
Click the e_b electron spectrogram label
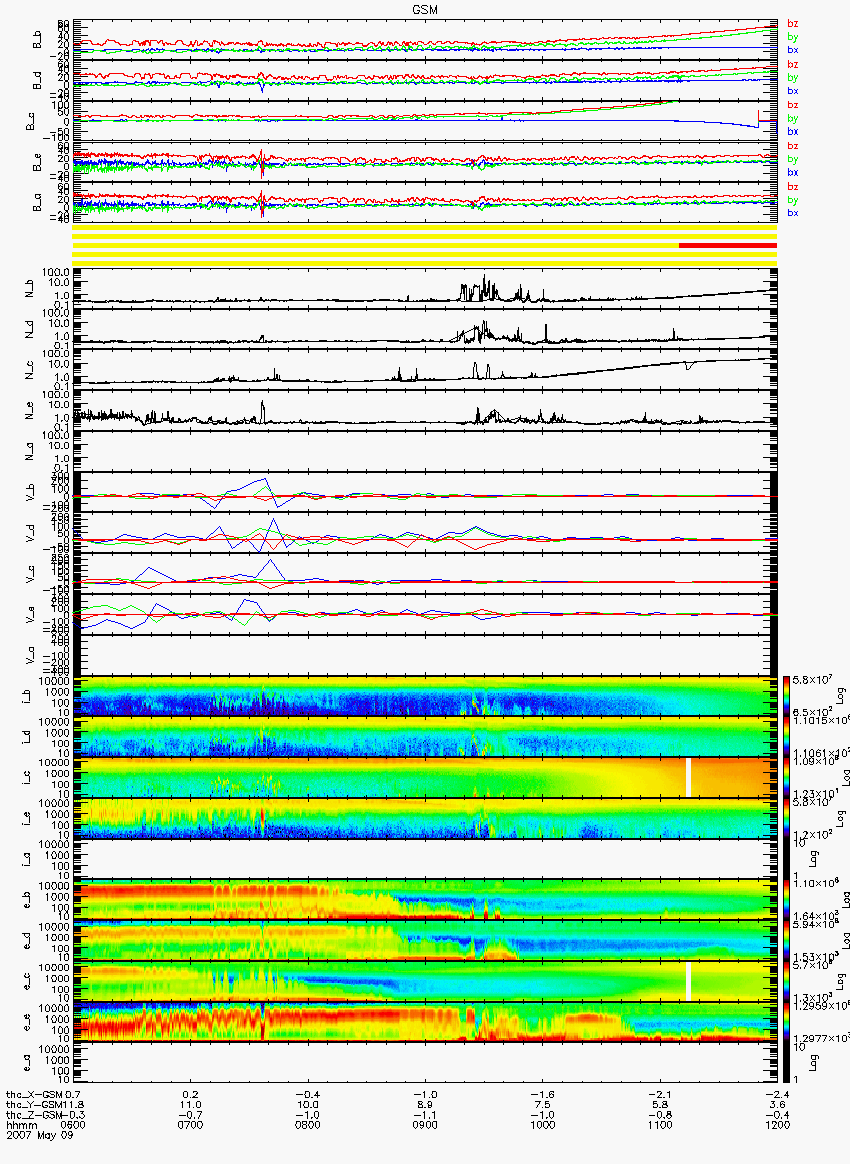pyautogui.click(x=26, y=900)
